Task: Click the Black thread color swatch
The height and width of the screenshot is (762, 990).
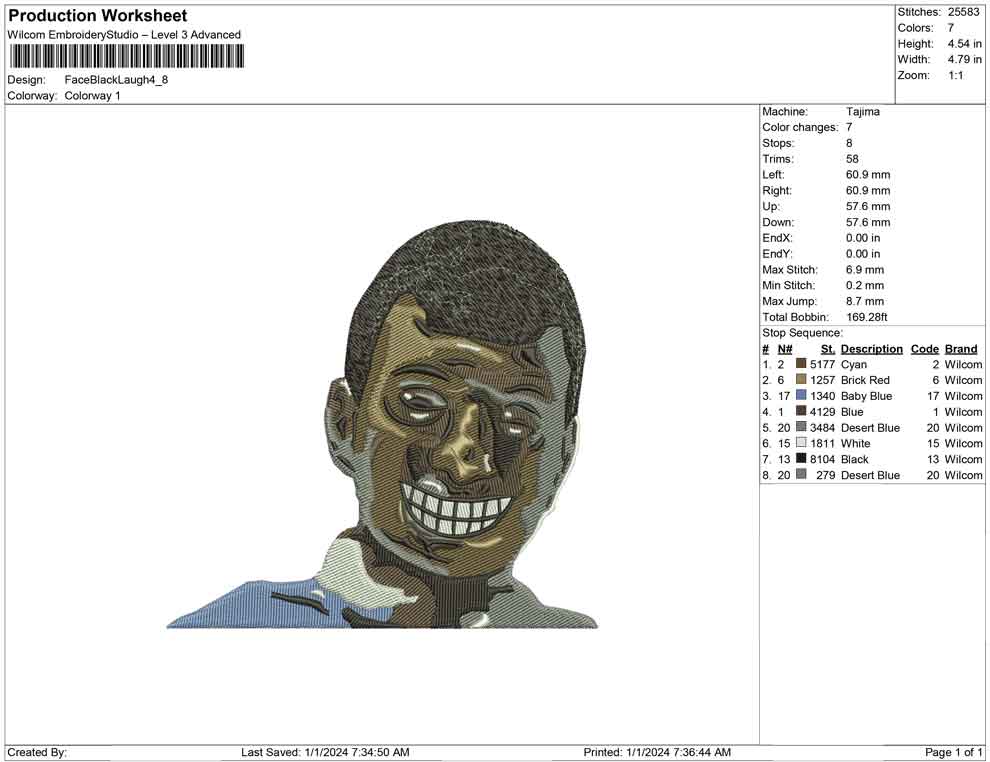Action: click(x=801, y=458)
